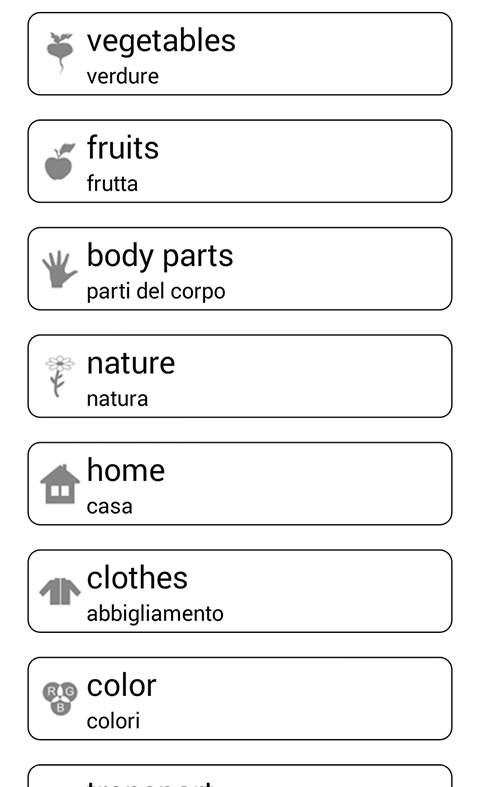Screen dimensions: 480x787
Task: Click the 'abbigliamento' subtitle text
Action: [x=155, y=614]
